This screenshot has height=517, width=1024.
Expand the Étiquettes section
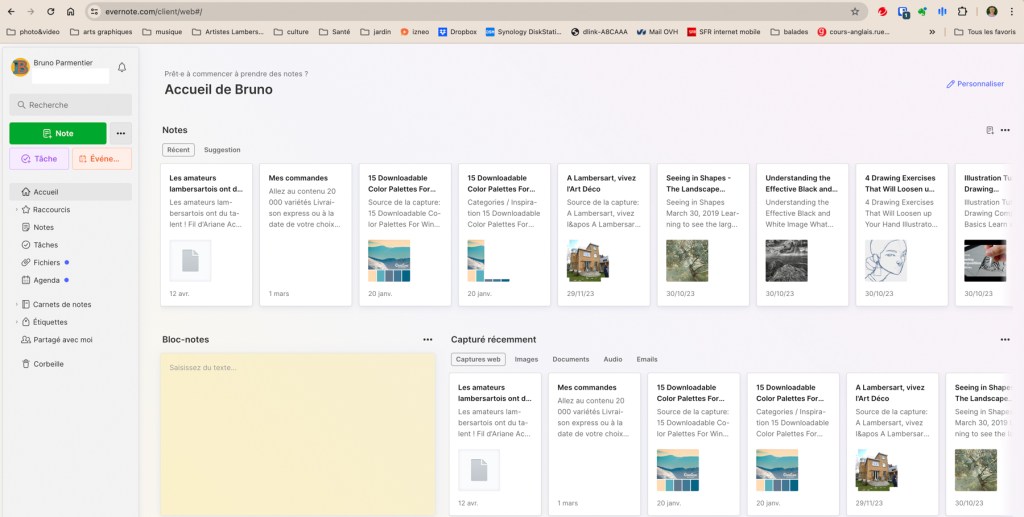click(16, 322)
